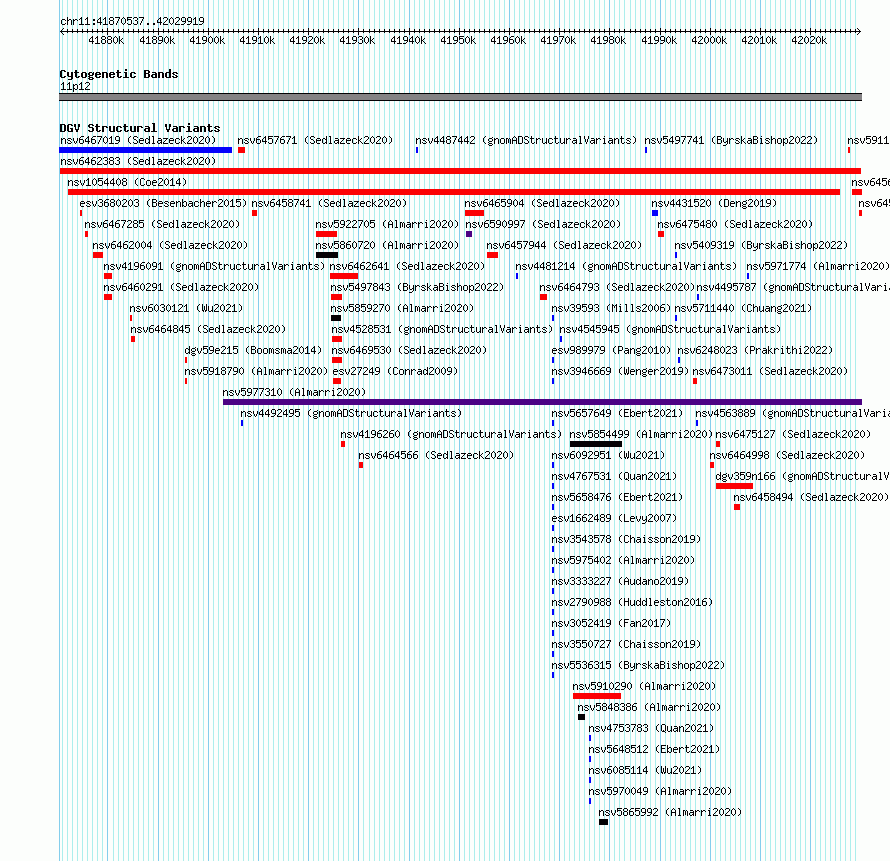This screenshot has height=861, width=890.
Task: Click the red nsv5922705 variant bar
Action: 326,234
